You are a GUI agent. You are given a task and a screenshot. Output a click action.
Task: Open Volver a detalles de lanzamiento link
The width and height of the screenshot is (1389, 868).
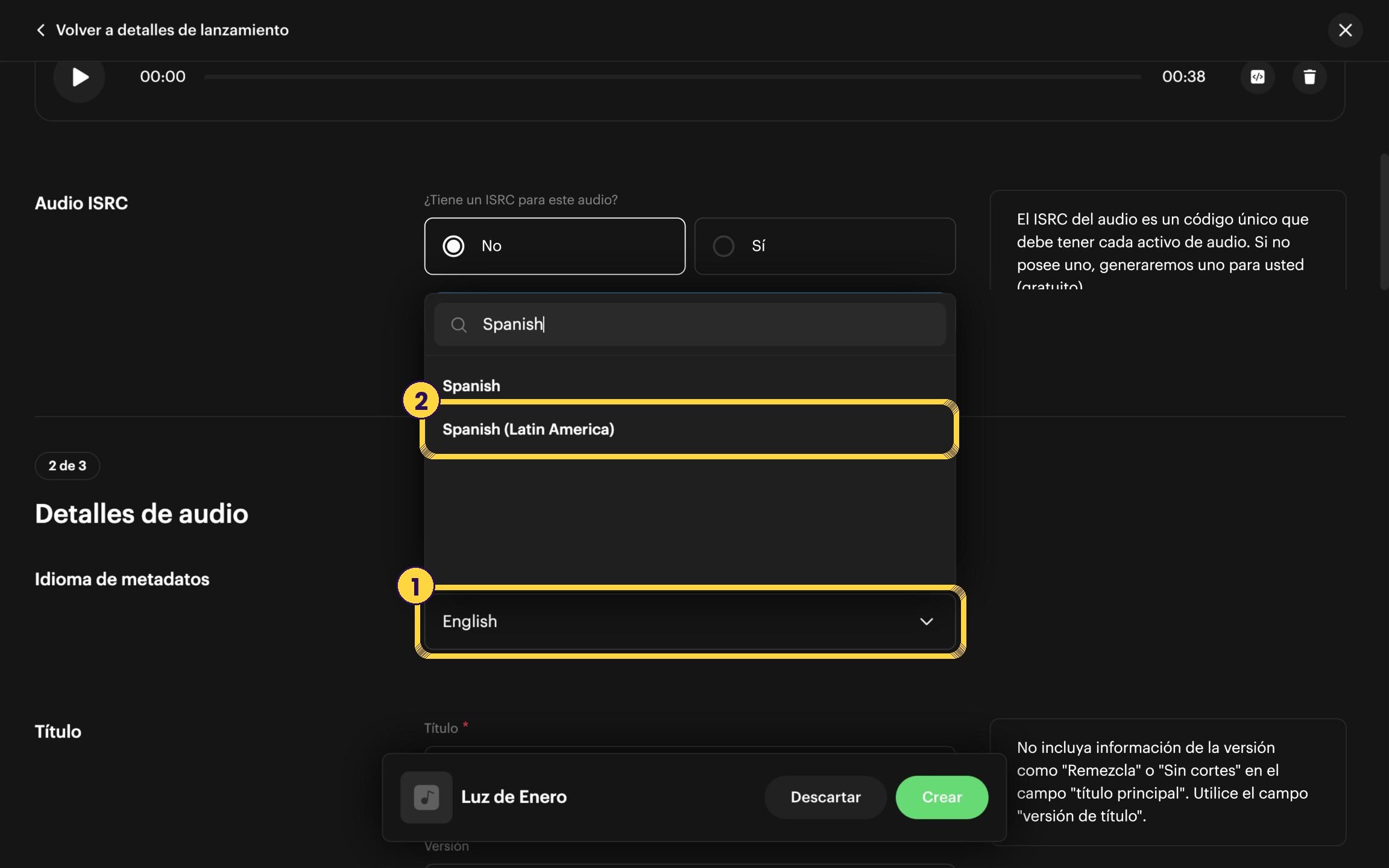click(172, 30)
